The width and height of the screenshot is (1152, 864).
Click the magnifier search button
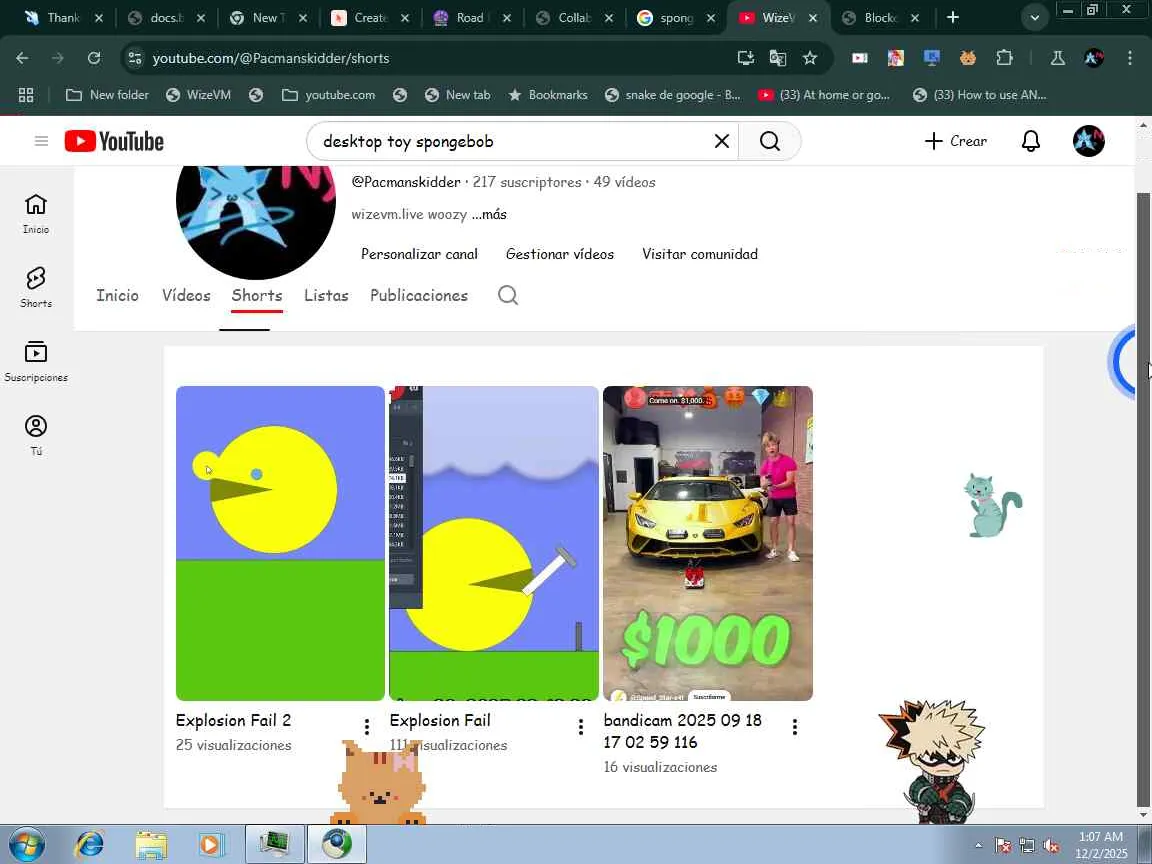[769, 141]
